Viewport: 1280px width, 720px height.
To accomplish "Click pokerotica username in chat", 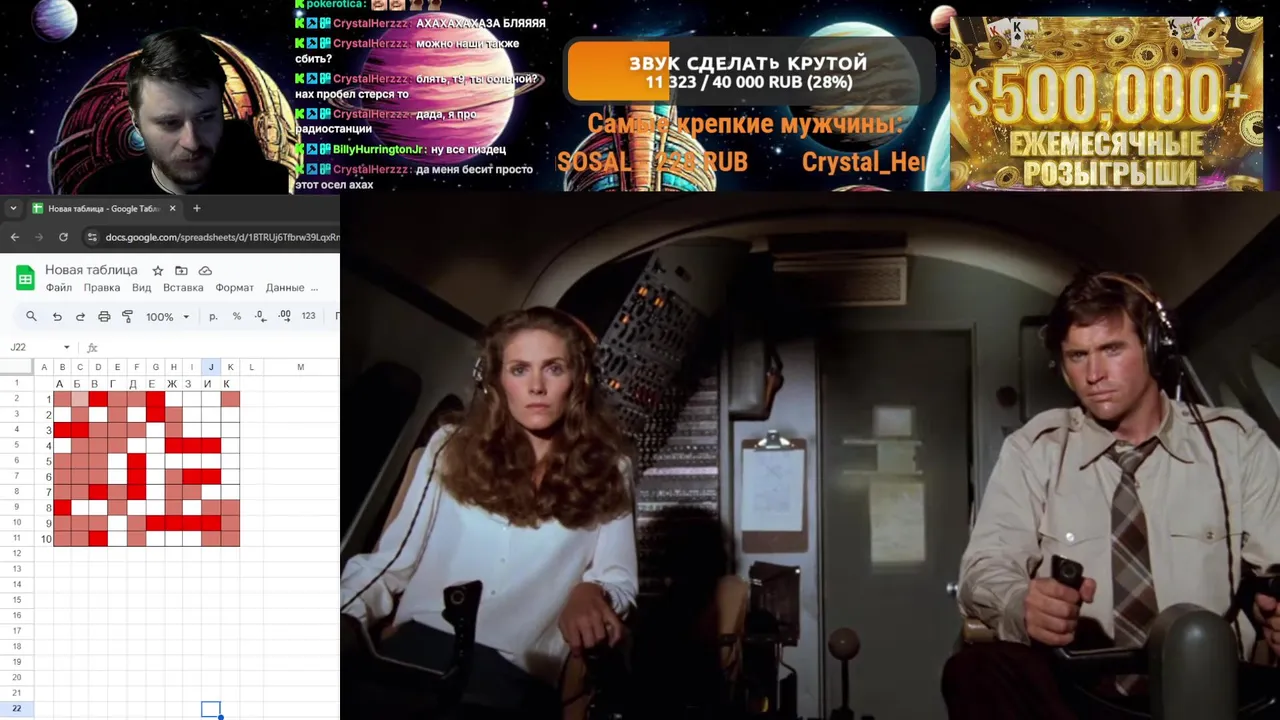I will [334, 5].
